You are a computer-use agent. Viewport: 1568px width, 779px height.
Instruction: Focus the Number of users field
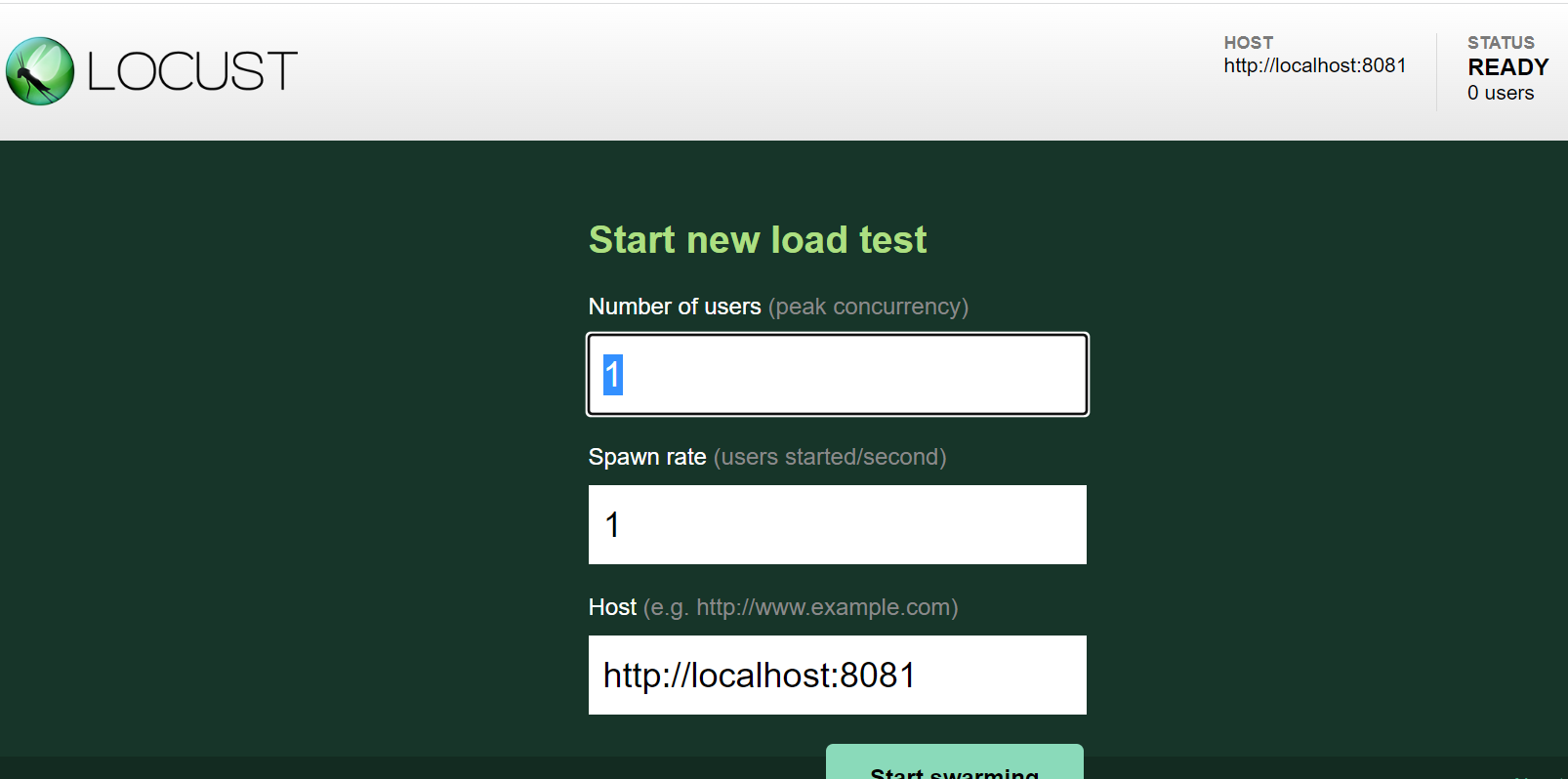tap(838, 375)
